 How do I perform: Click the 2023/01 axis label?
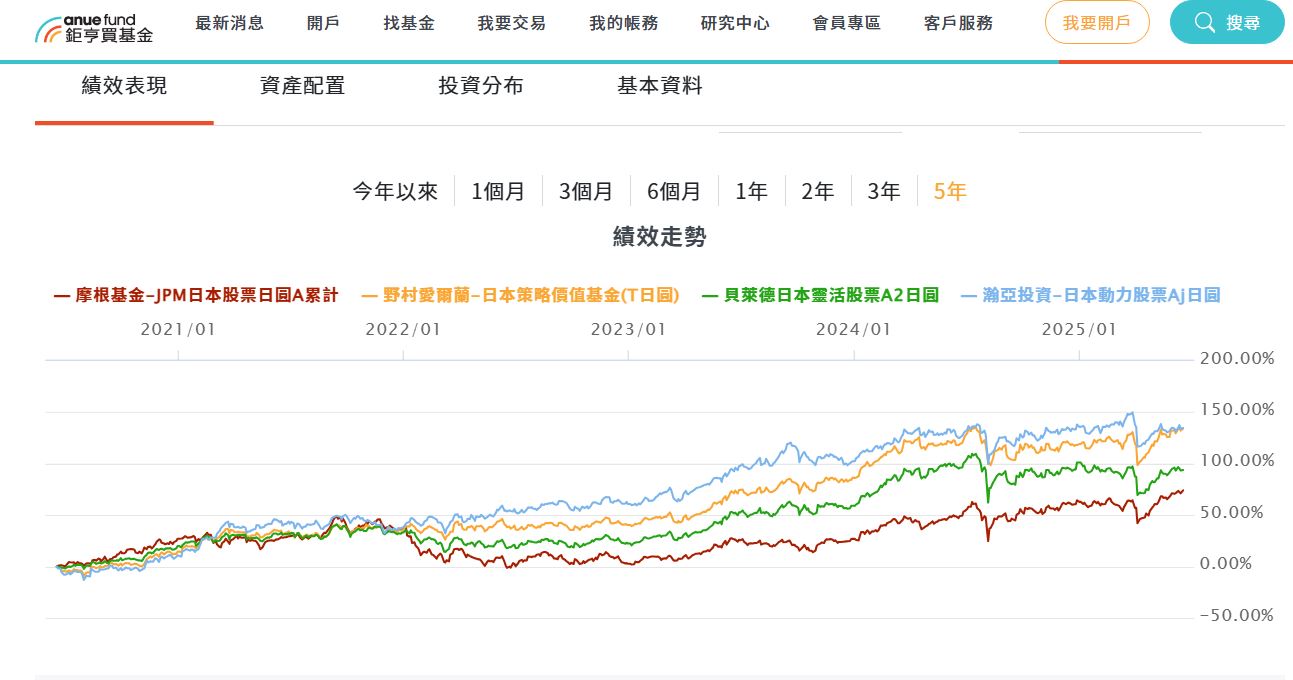(628, 329)
